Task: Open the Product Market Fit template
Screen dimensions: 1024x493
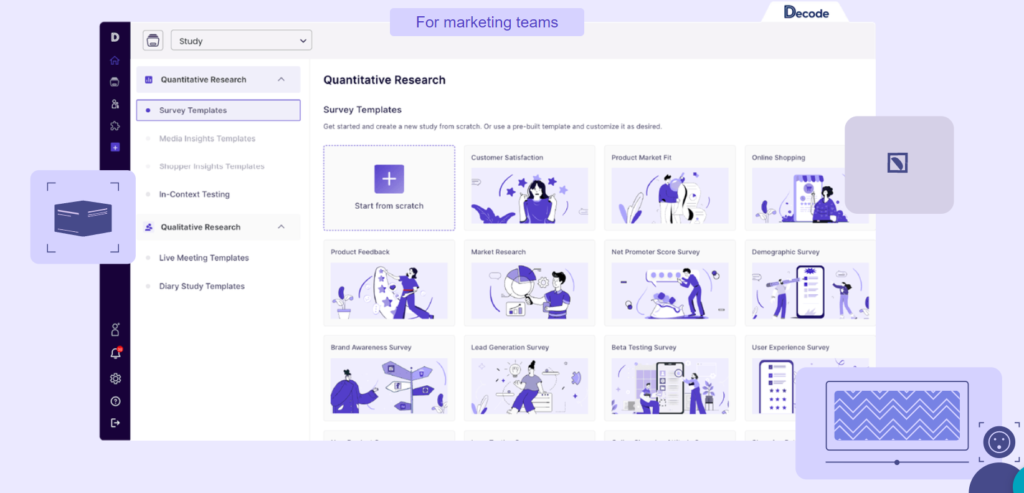Action: tap(670, 188)
